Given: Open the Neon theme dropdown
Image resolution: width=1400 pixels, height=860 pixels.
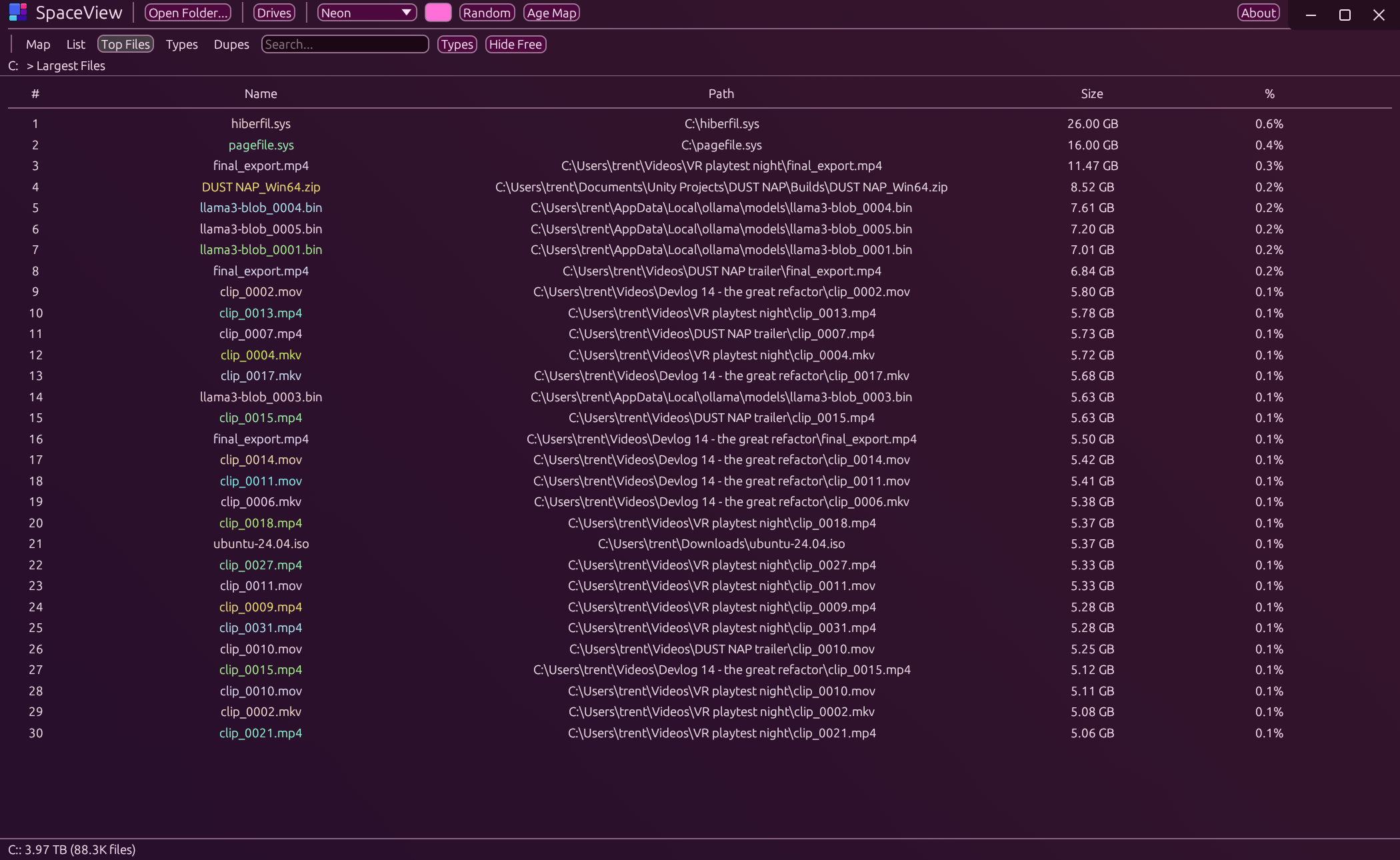Looking at the screenshot, I should 367,13.
